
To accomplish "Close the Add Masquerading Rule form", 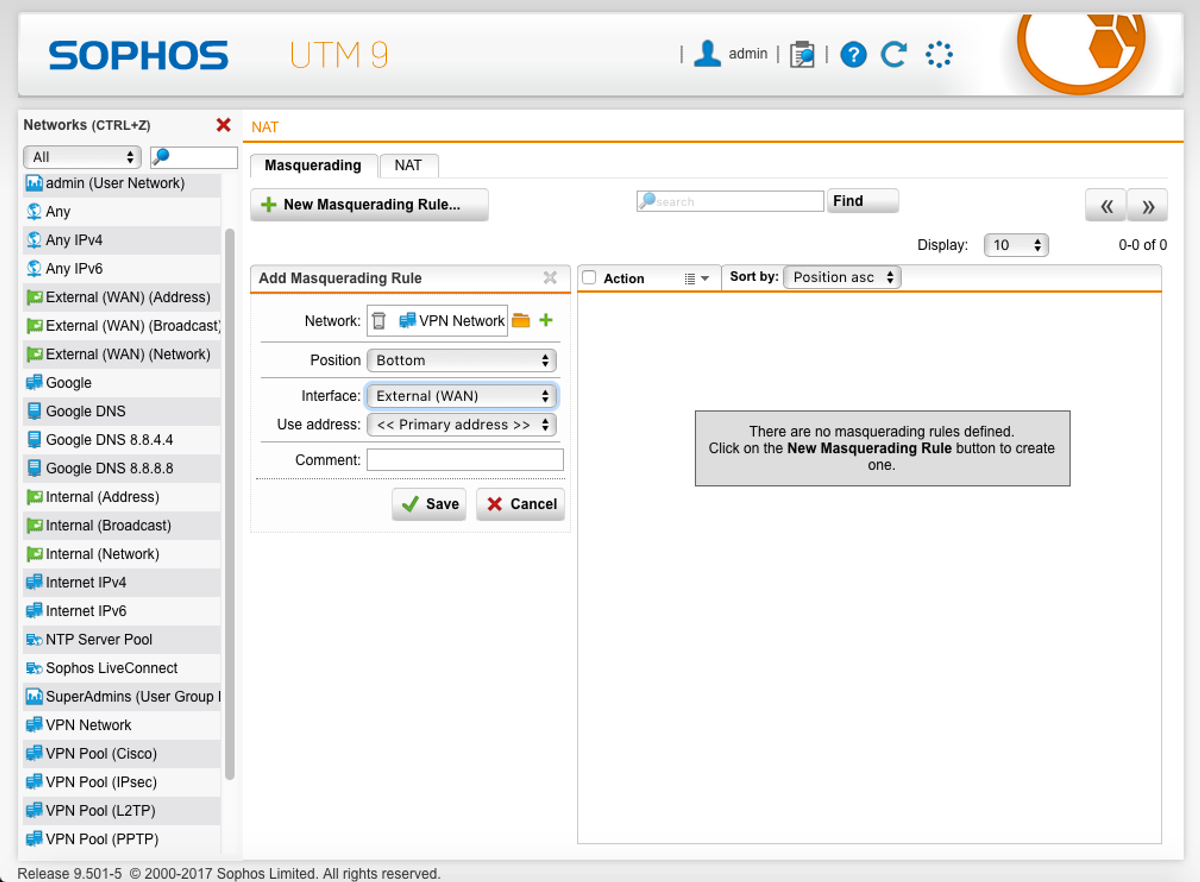I will coord(550,278).
